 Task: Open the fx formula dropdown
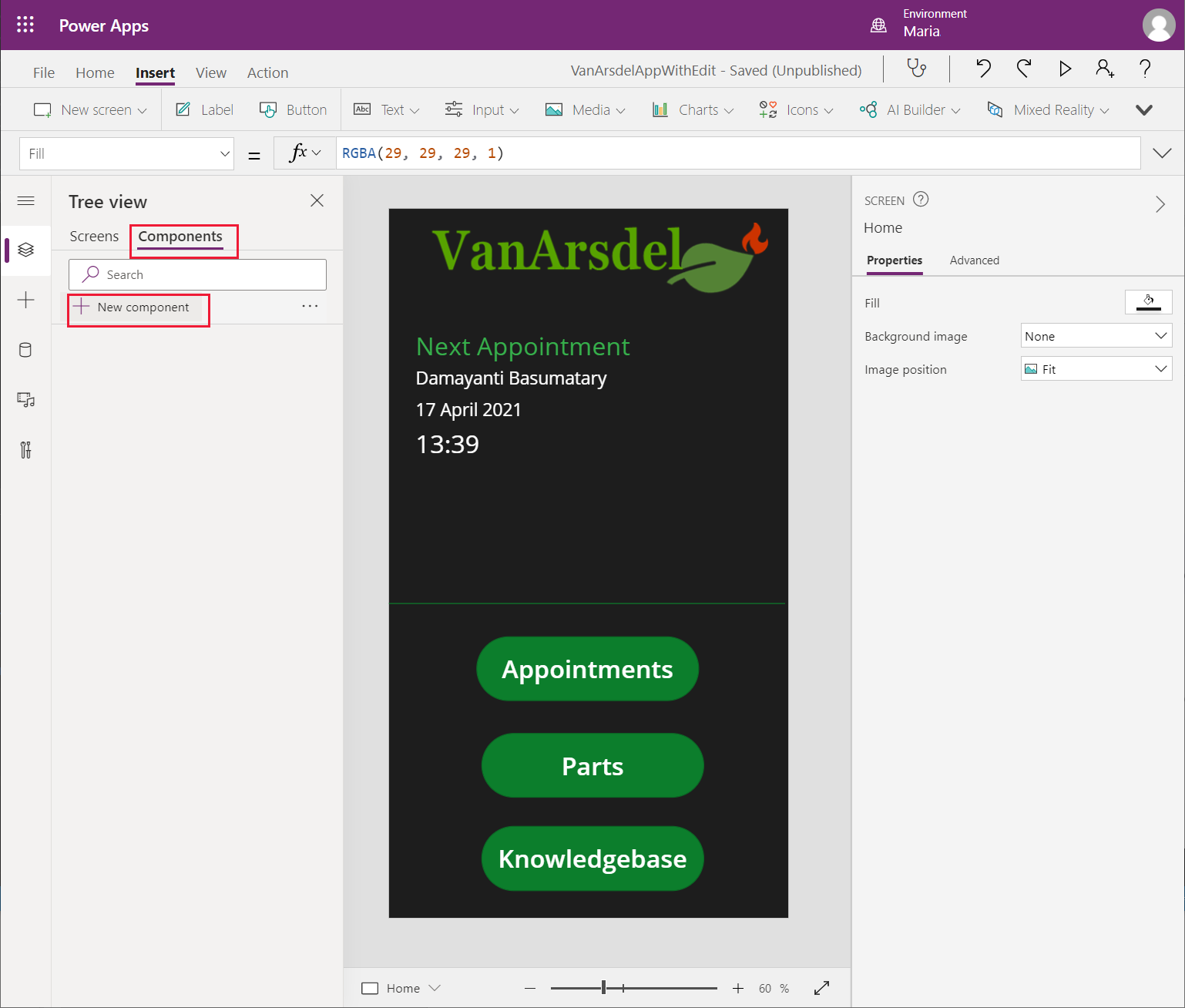click(305, 153)
